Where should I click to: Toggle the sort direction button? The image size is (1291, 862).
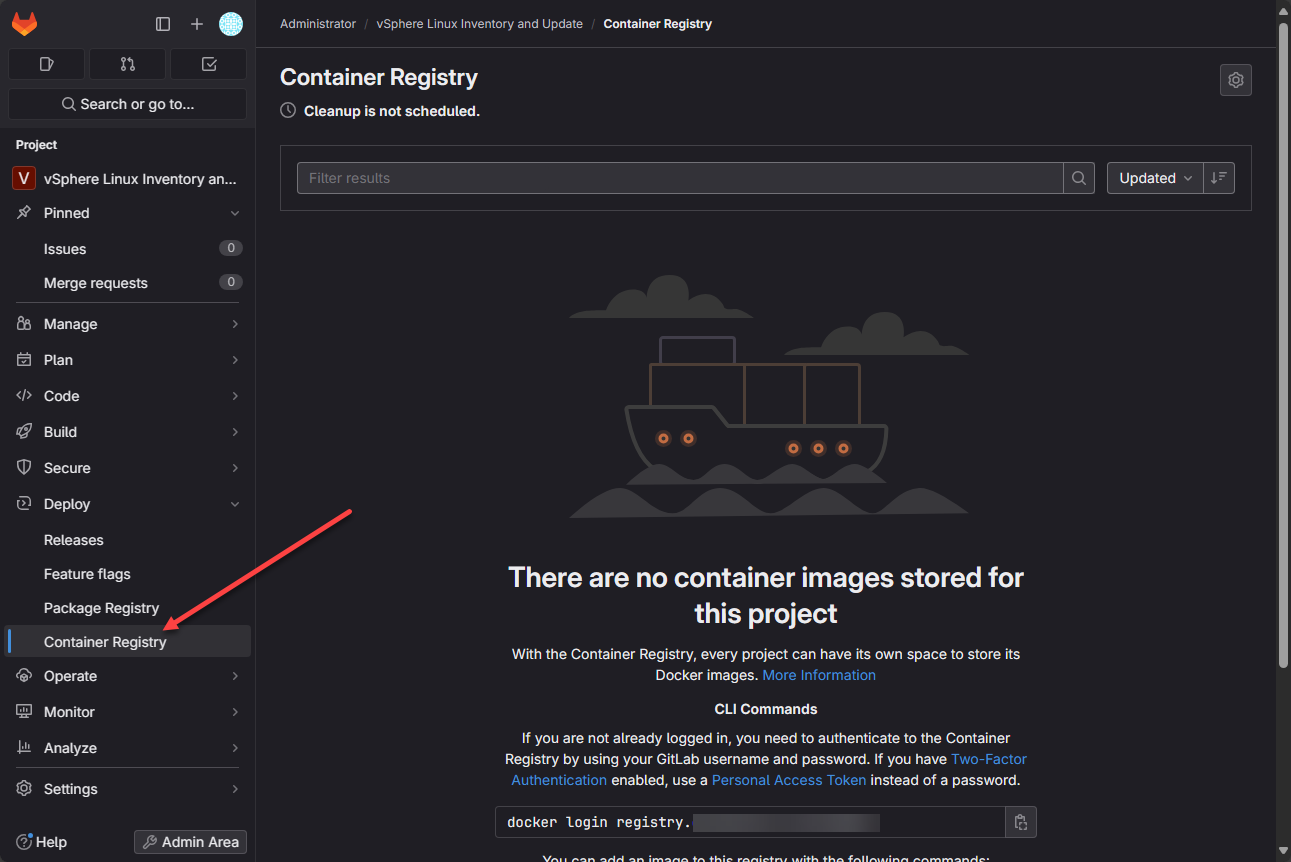pyautogui.click(x=1219, y=178)
